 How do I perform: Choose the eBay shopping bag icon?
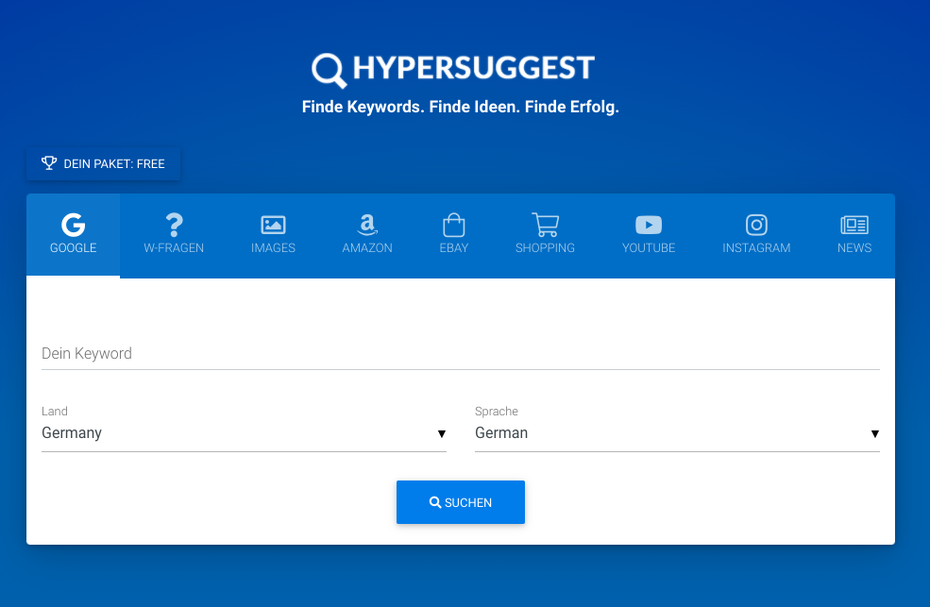click(x=454, y=225)
